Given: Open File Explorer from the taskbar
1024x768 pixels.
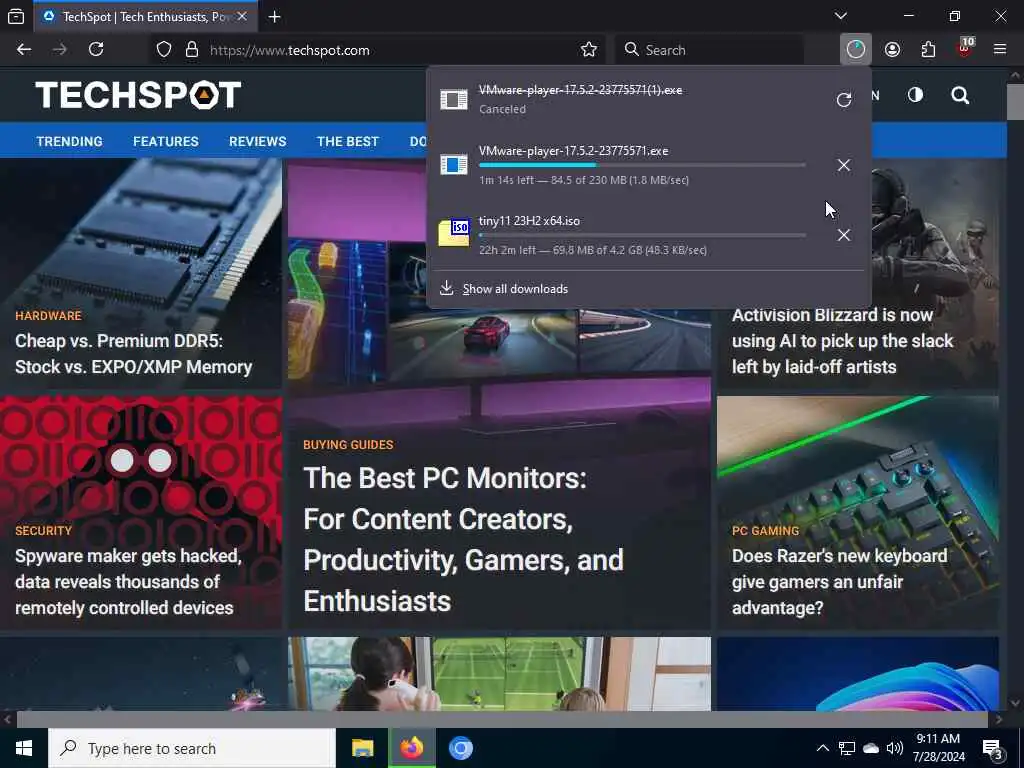Looking at the screenshot, I should (362, 748).
